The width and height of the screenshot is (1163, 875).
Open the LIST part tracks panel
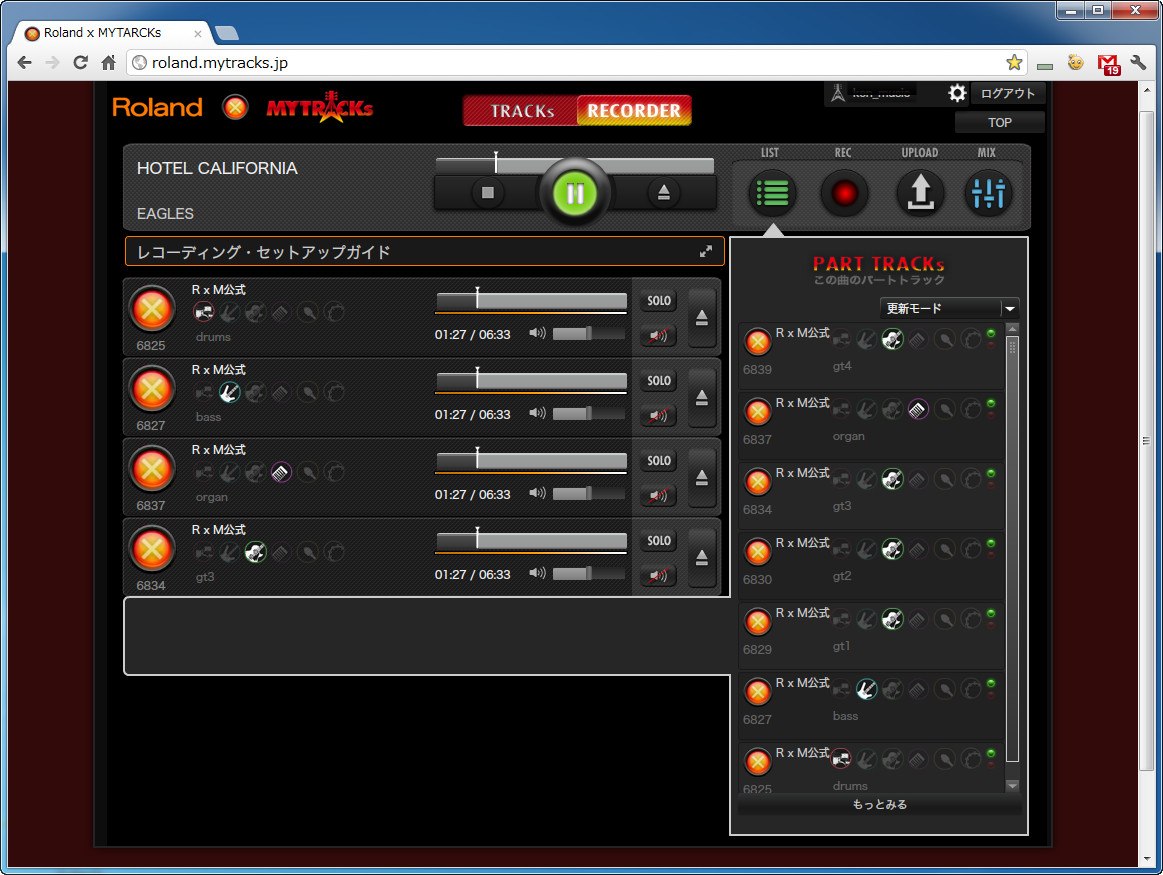pos(772,194)
